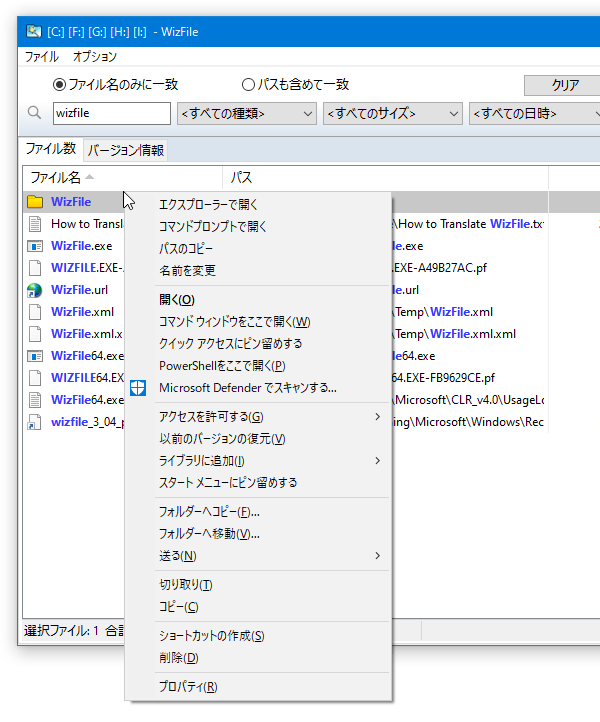This screenshot has width=600, height=722.
Task: Click the Microsoft Defender shield icon
Action: click(138, 388)
